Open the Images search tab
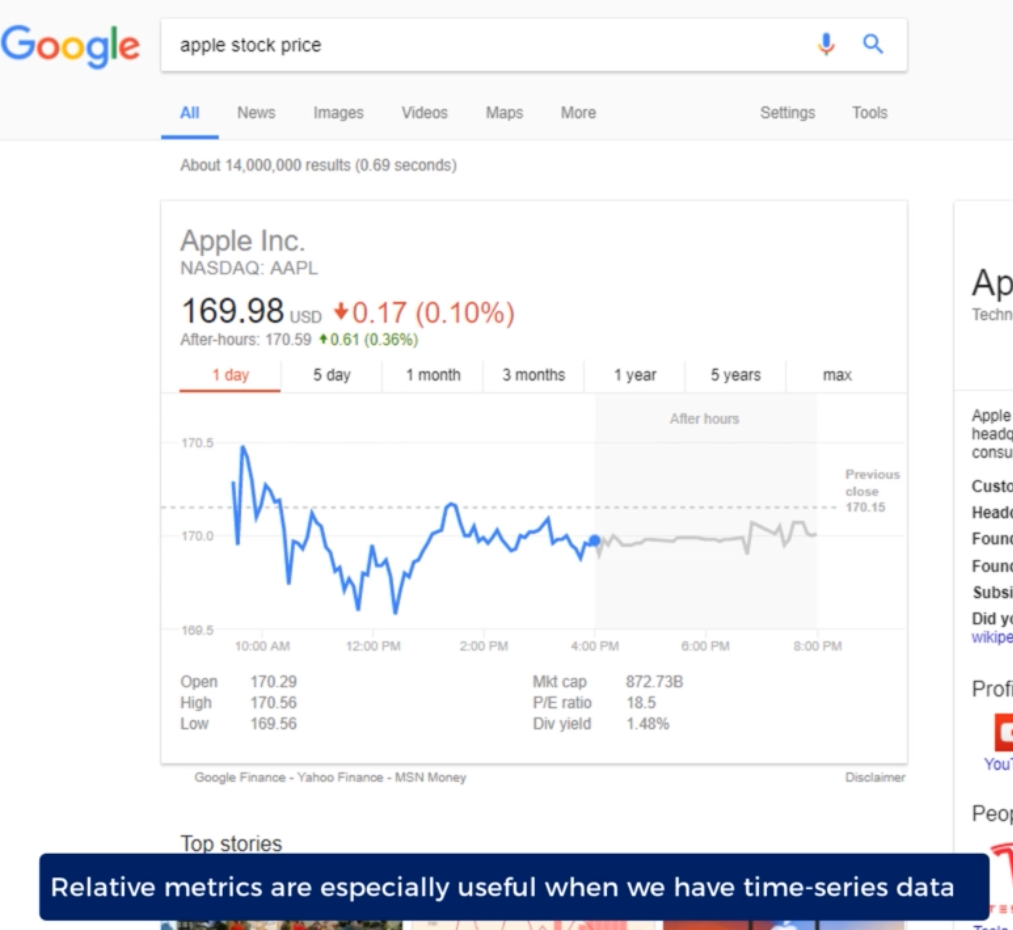 coord(338,113)
